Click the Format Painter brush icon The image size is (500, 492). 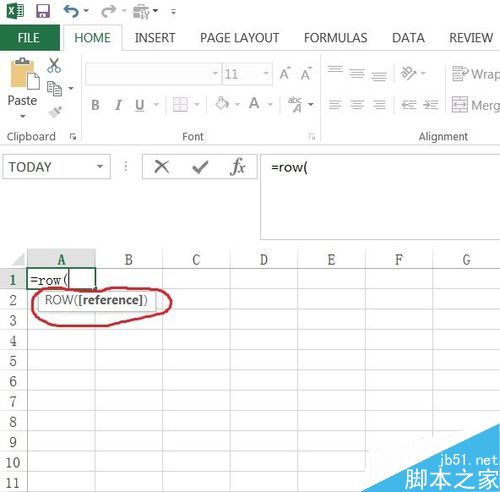(x=55, y=112)
